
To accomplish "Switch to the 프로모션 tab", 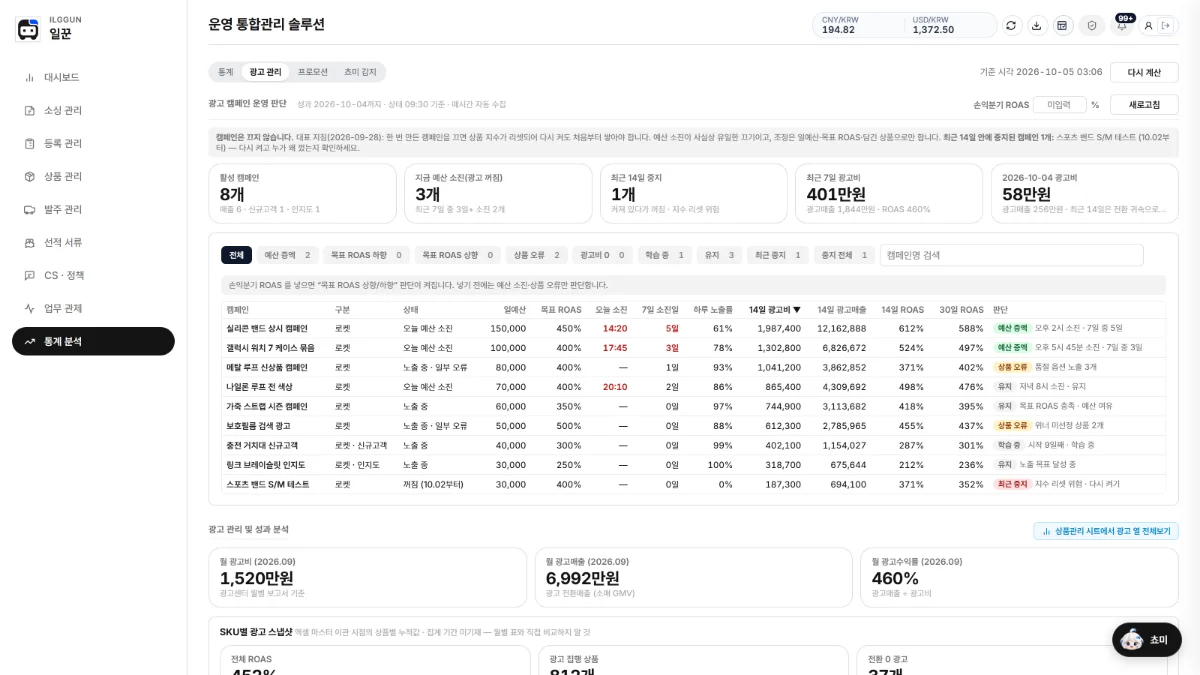I will coord(312,72).
